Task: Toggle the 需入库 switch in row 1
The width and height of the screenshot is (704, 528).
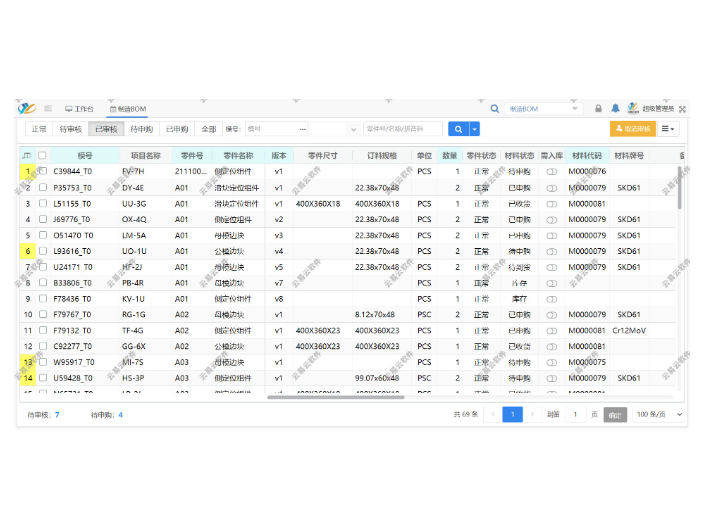Action: [x=551, y=171]
